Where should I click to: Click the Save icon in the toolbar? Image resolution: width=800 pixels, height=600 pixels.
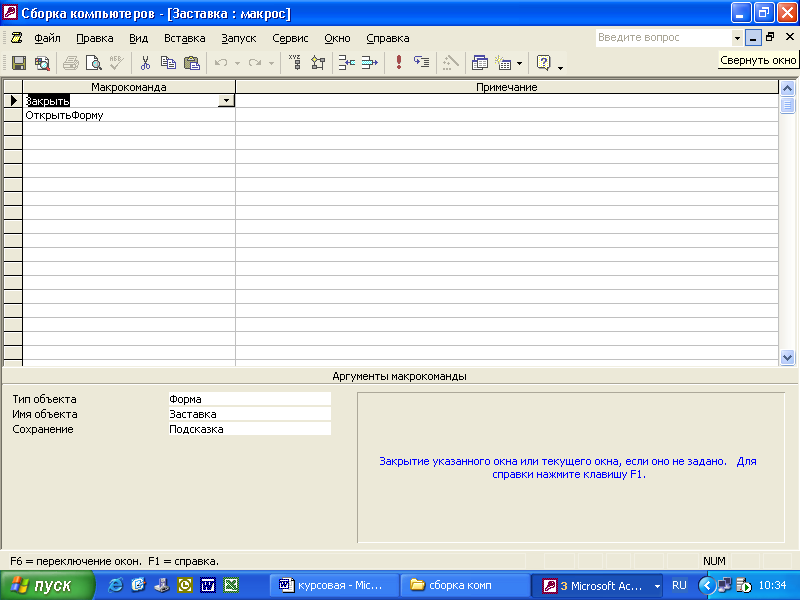18,63
